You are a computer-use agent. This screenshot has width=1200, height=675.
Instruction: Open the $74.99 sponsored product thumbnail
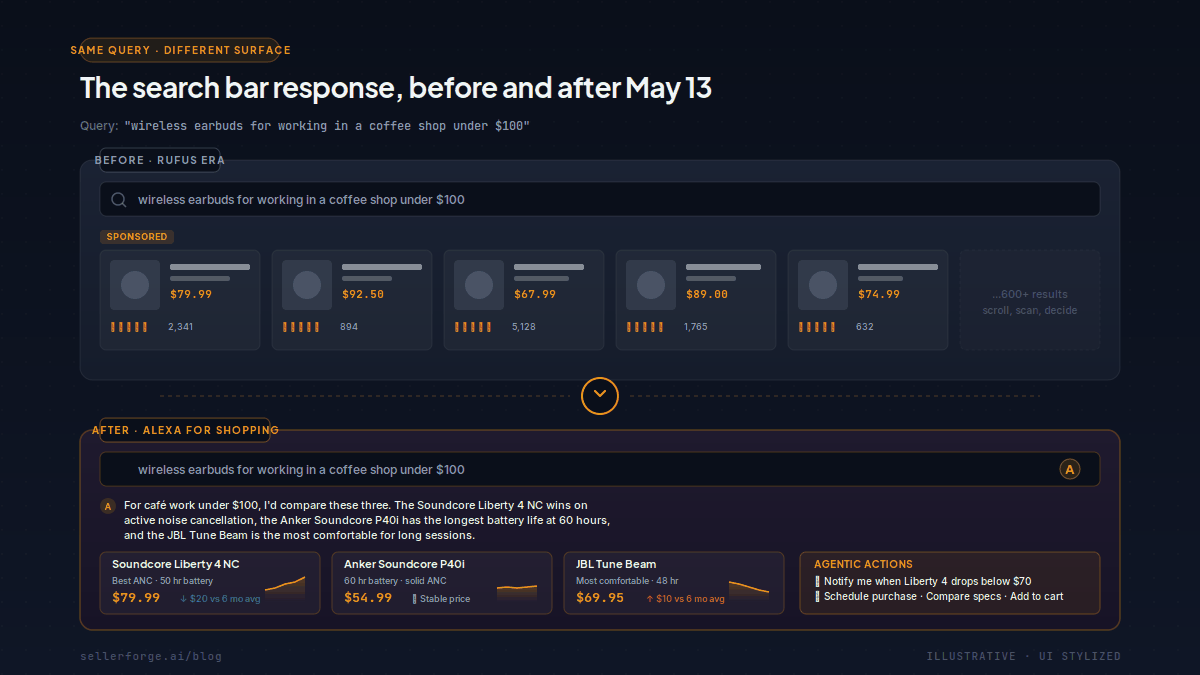823,285
